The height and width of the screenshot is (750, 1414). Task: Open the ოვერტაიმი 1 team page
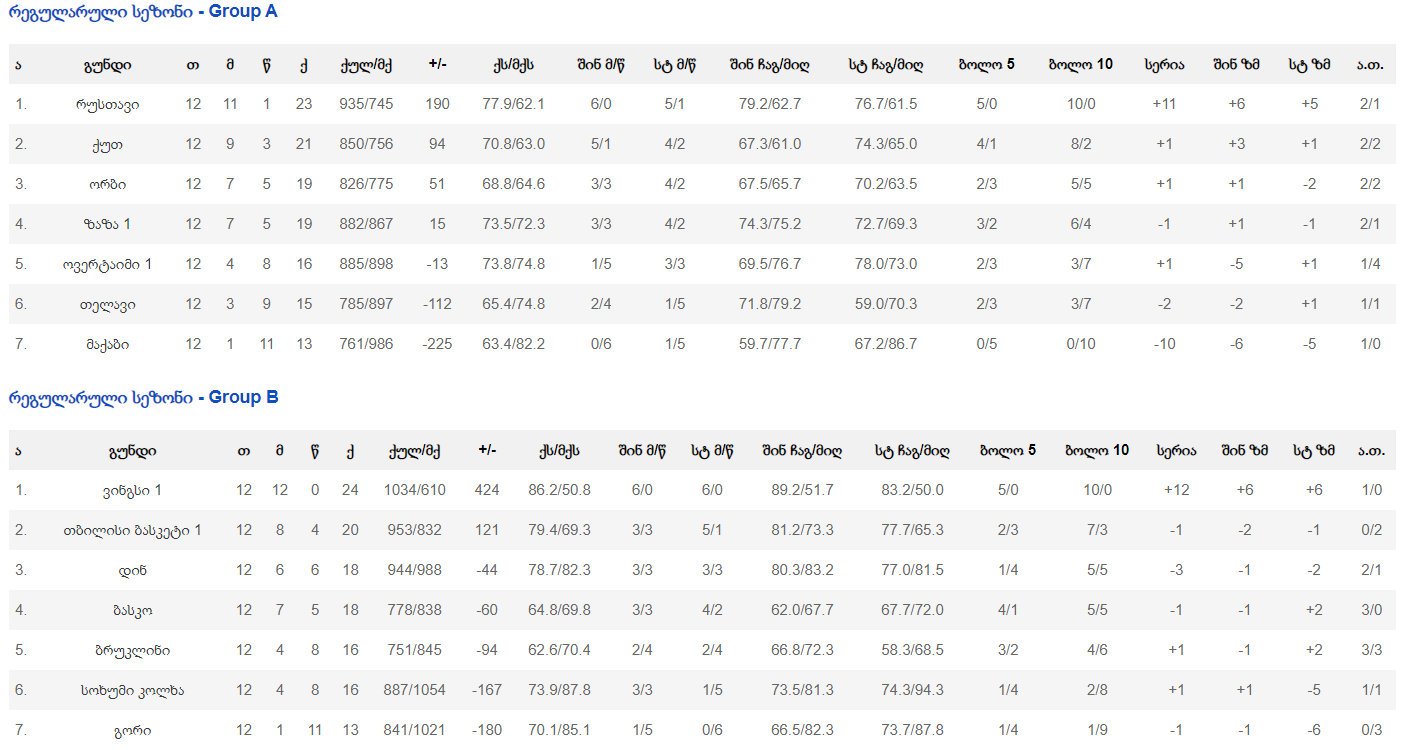(x=107, y=264)
